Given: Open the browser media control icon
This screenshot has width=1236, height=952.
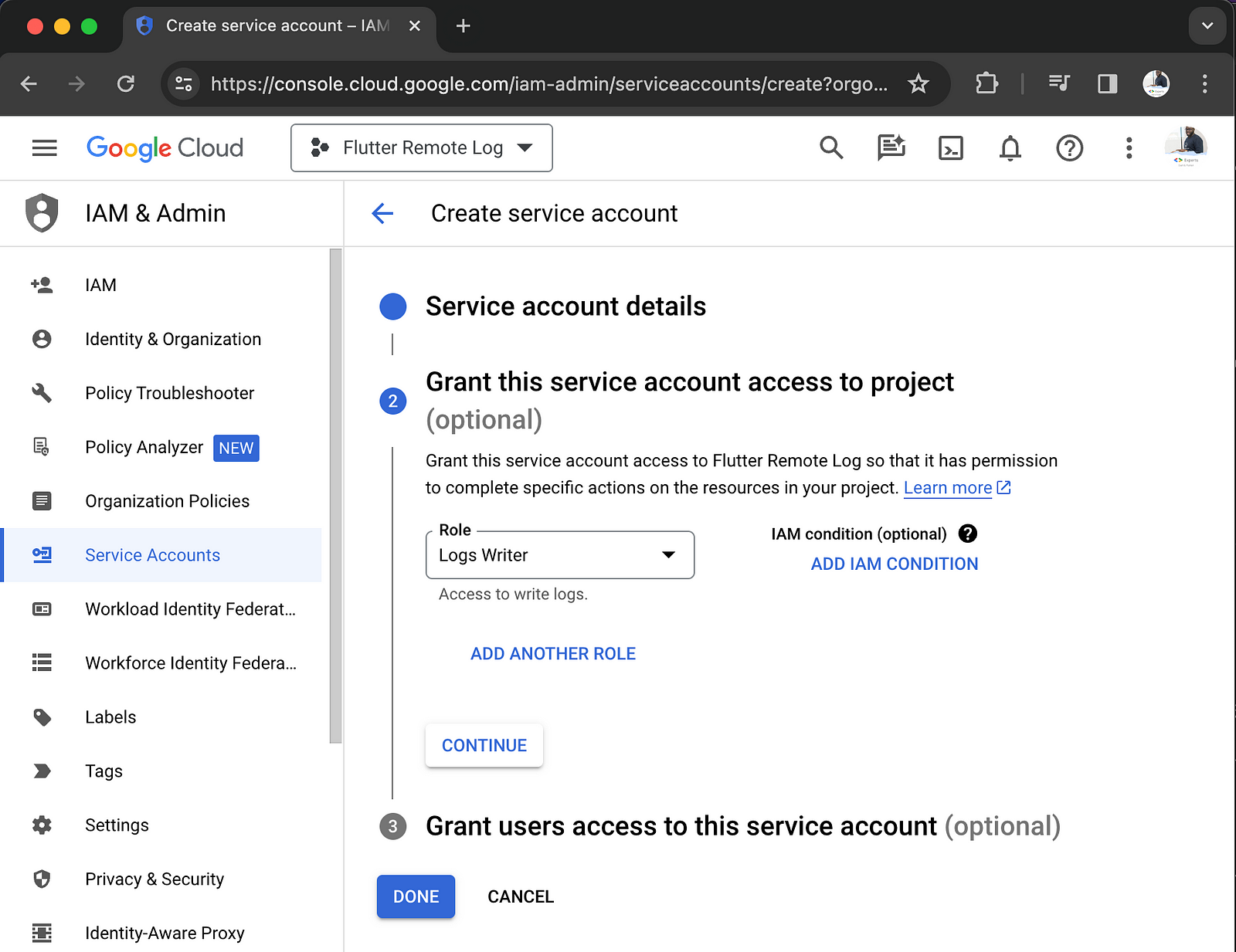Looking at the screenshot, I should point(1059,83).
